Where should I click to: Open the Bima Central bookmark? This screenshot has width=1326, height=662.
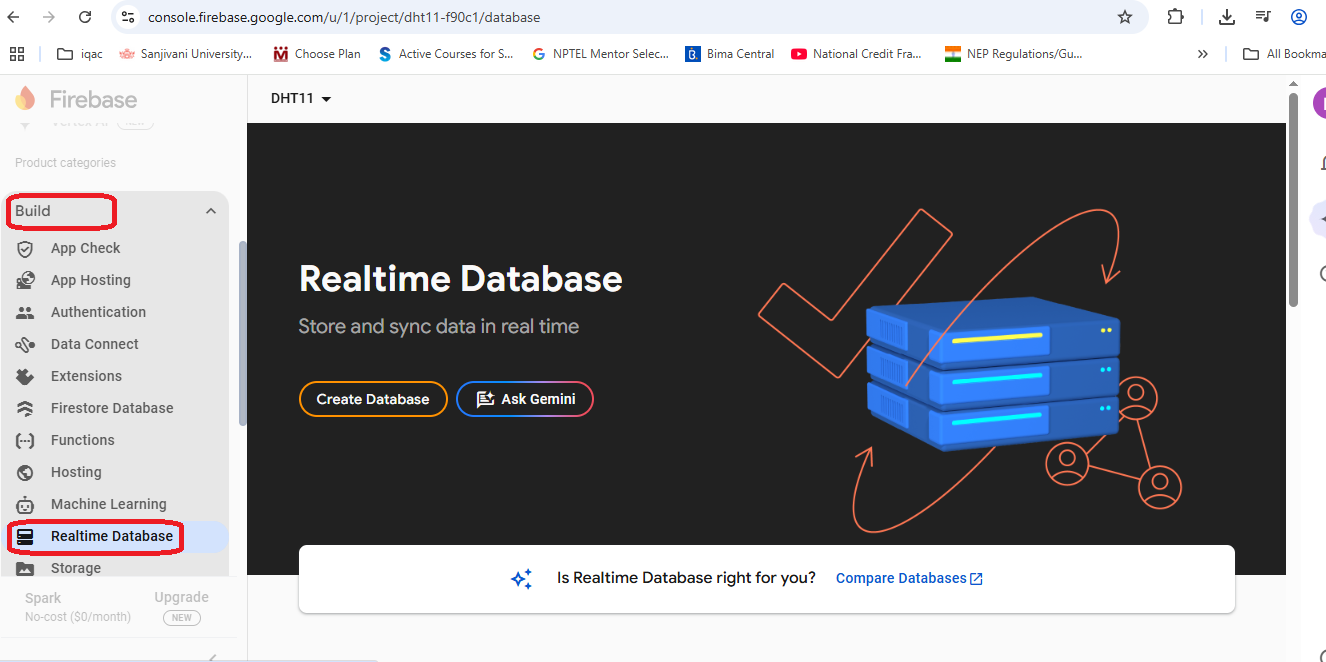730,54
